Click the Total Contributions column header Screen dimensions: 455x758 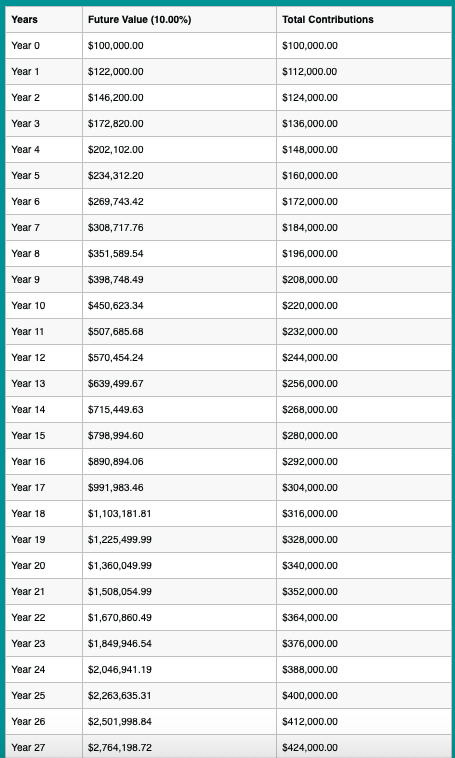pos(328,20)
